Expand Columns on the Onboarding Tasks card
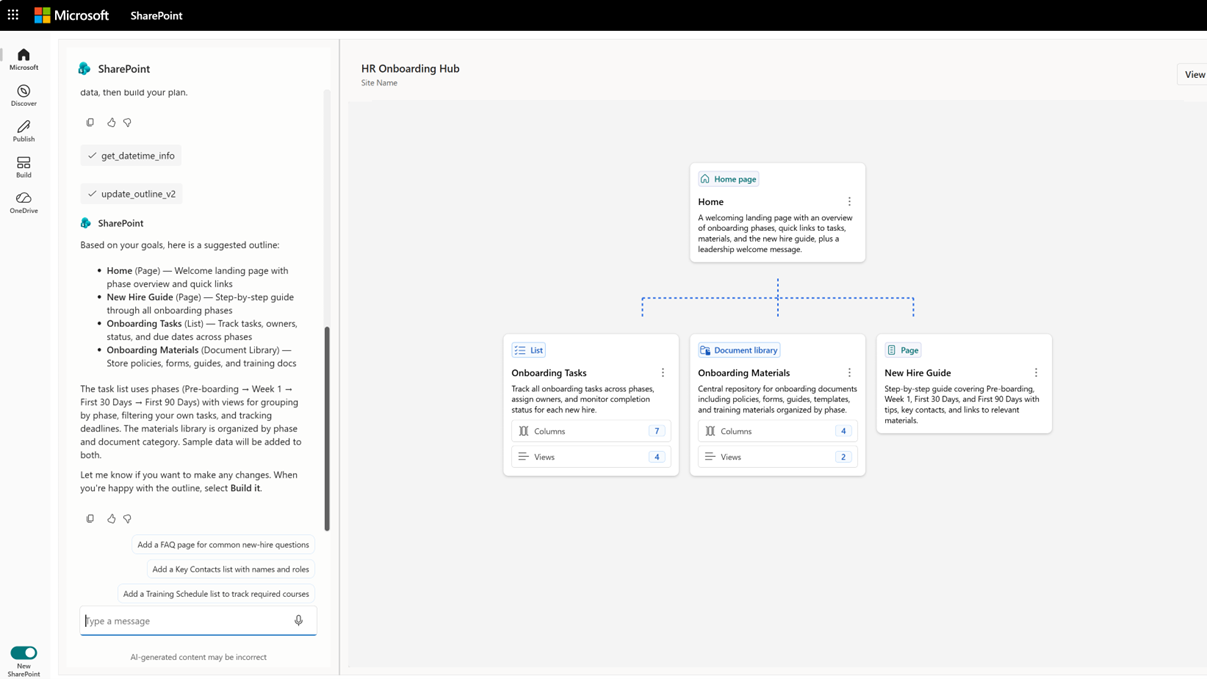 590,430
